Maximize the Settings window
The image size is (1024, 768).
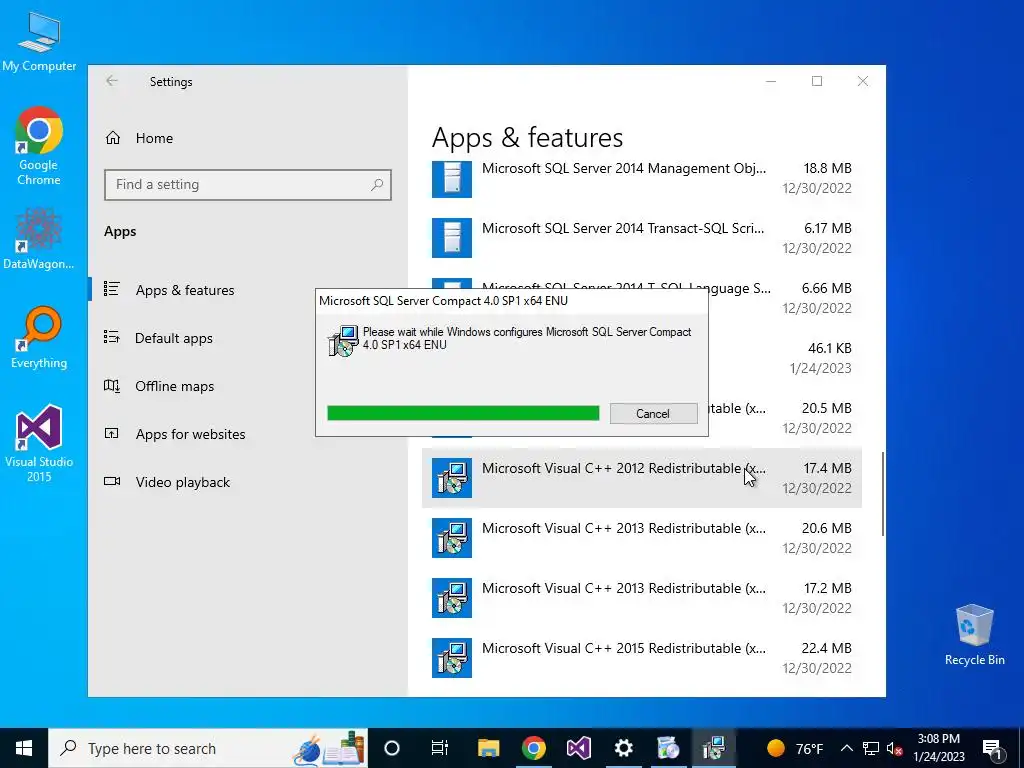(817, 81)
